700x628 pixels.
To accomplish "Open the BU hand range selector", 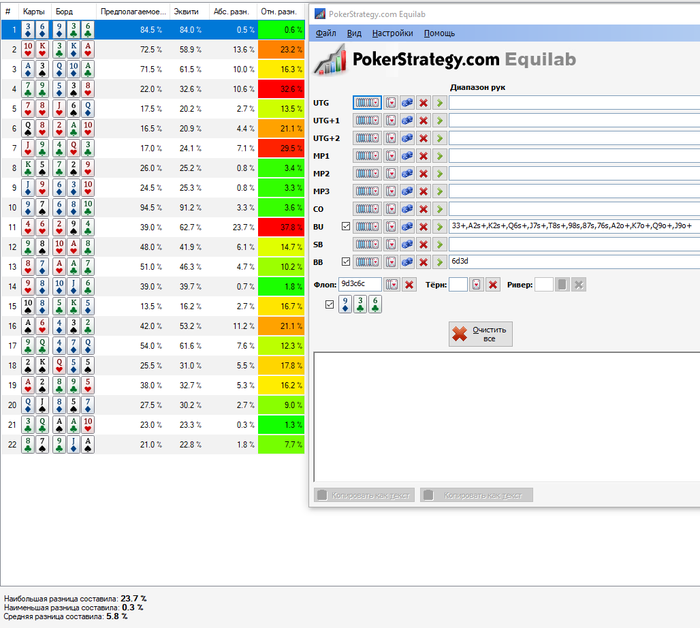I will click(367, 227).
